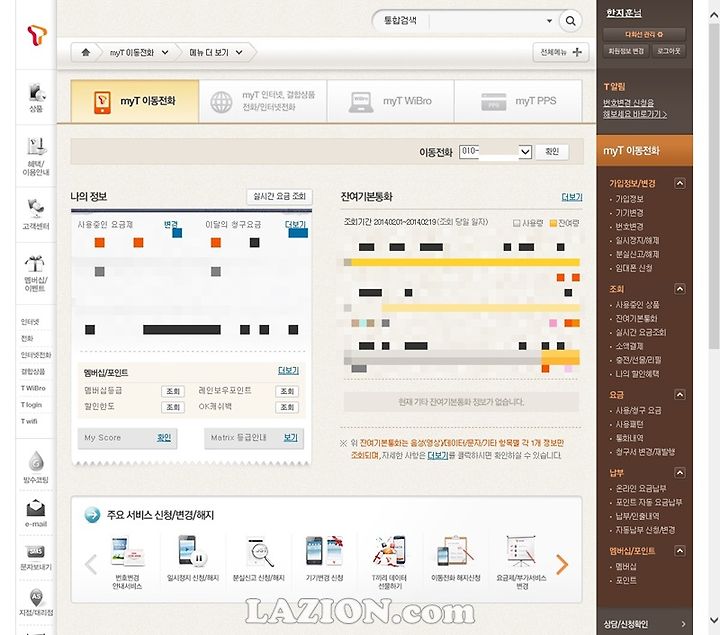Open 가입정보 in sidebar menu
720x635 pixels.
[629, 199]
